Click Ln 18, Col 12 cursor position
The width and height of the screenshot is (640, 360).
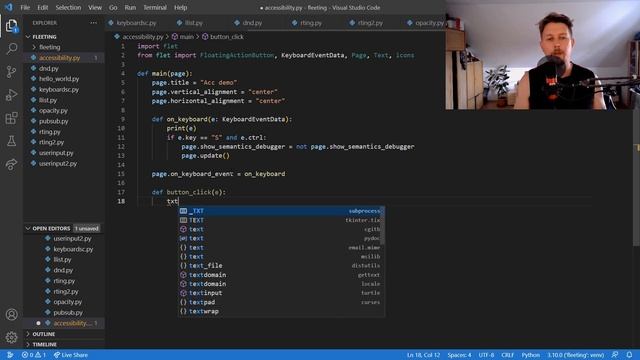coord(423,355)
